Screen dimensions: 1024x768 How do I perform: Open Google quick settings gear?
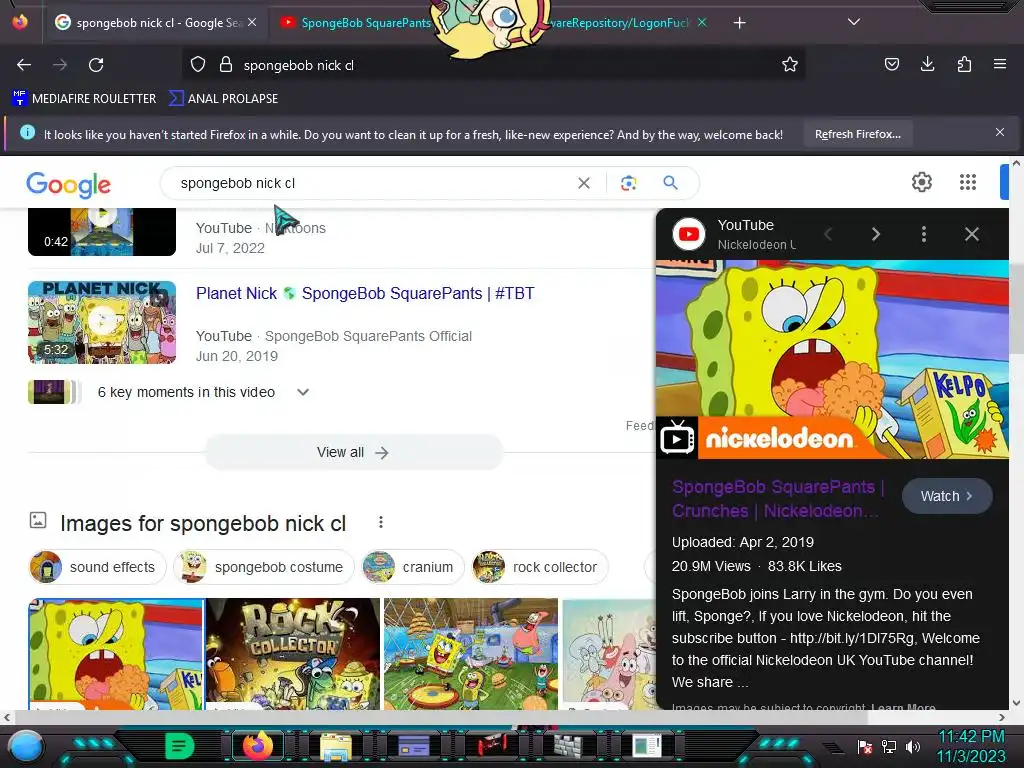pos(921,182)
